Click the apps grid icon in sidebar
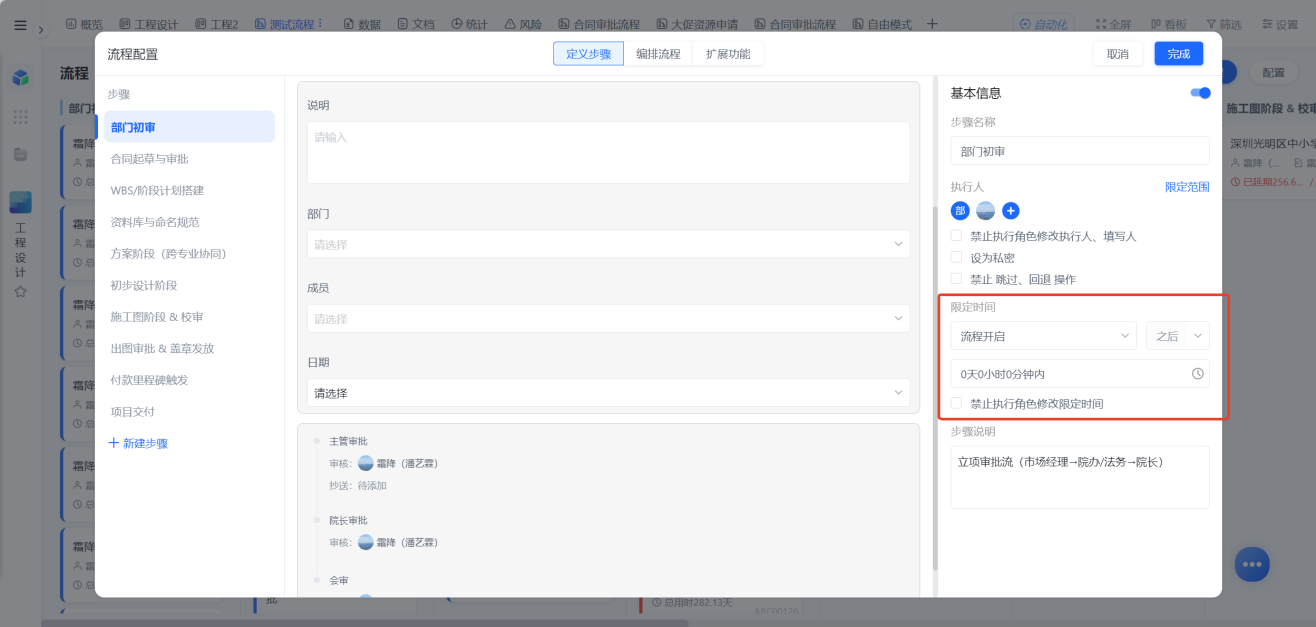 coord(20,117)
